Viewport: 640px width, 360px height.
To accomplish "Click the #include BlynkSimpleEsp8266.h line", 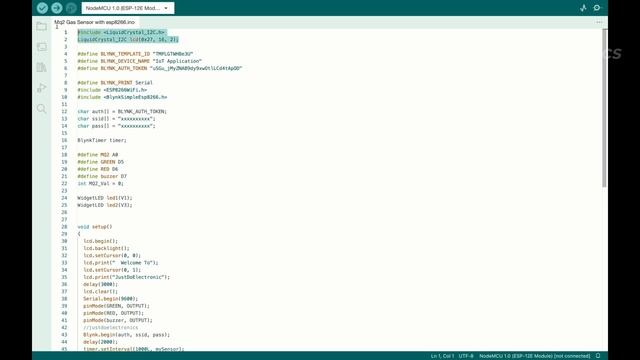I will tap(122, 97).
